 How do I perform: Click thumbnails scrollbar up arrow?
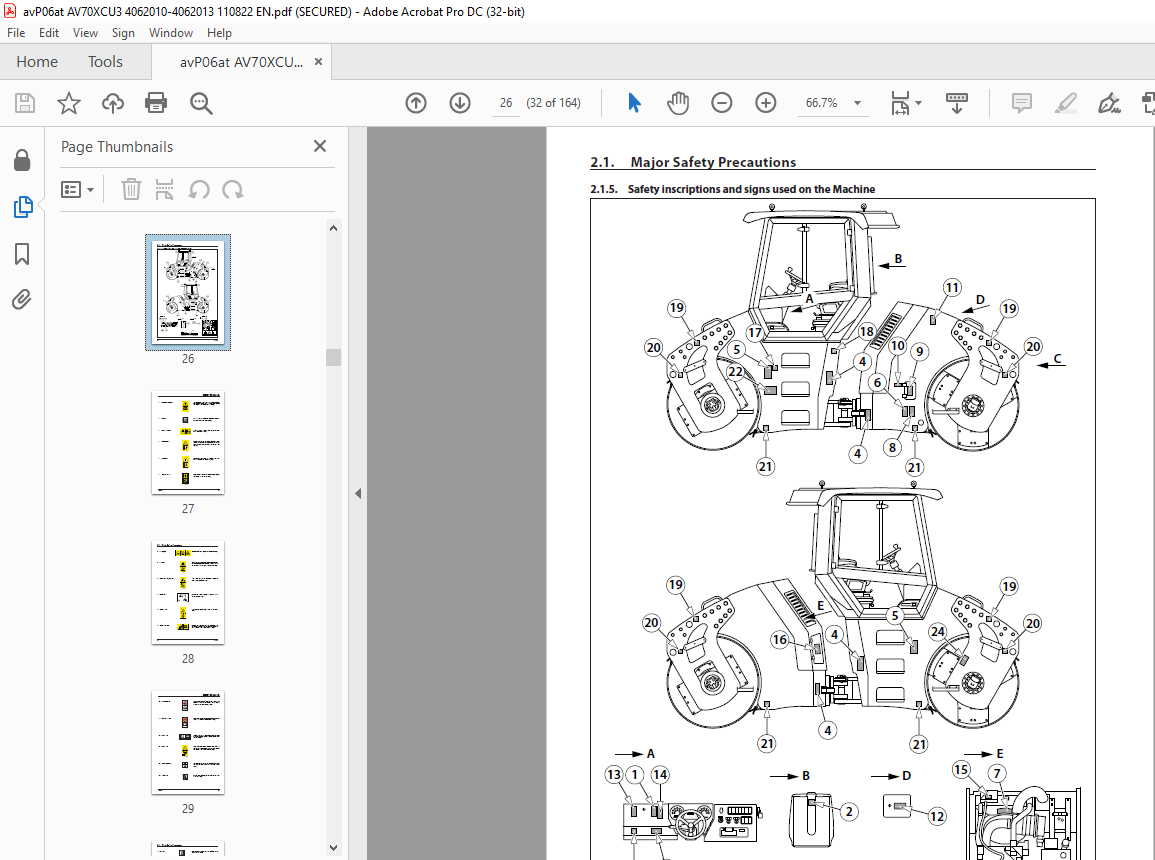334,228
